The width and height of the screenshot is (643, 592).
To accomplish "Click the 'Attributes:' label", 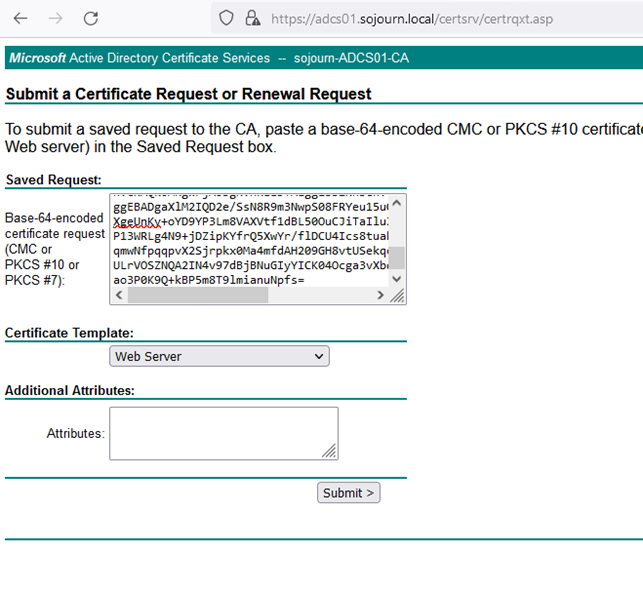I will (75, 433).
